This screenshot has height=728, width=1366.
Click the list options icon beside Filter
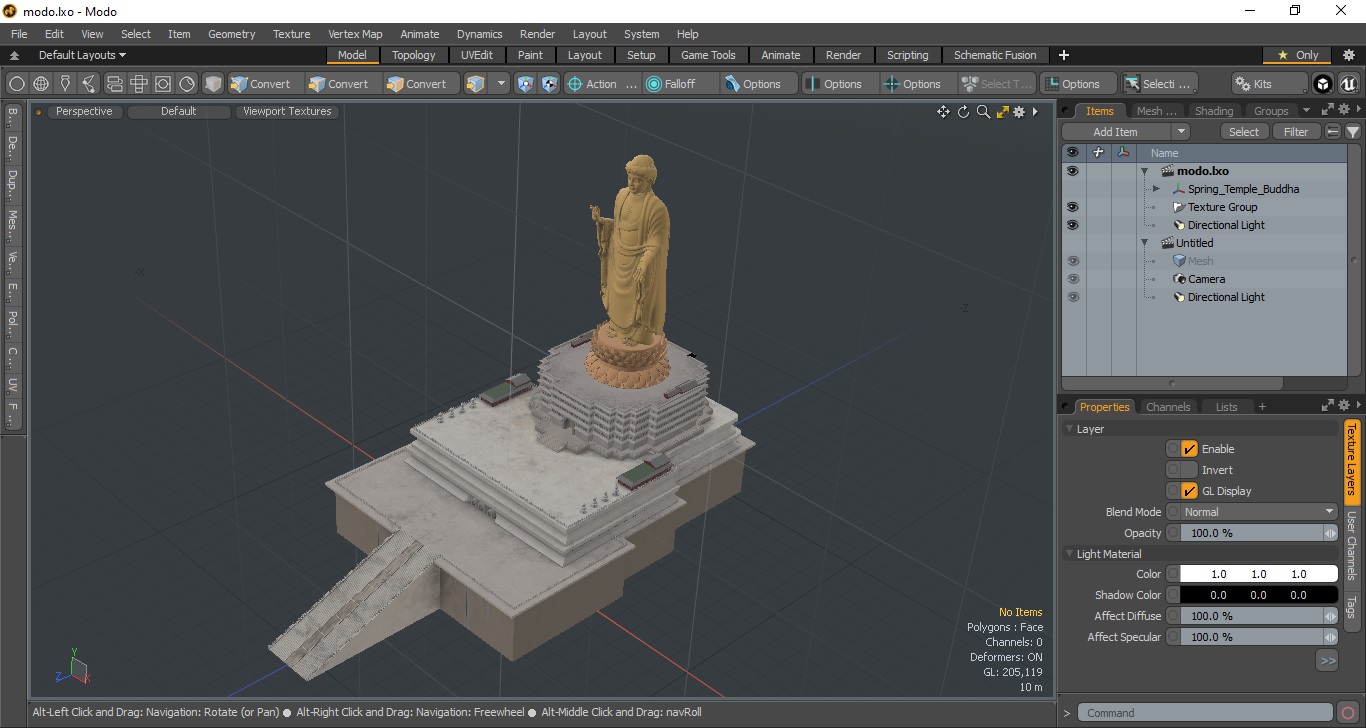[1333, 132]
